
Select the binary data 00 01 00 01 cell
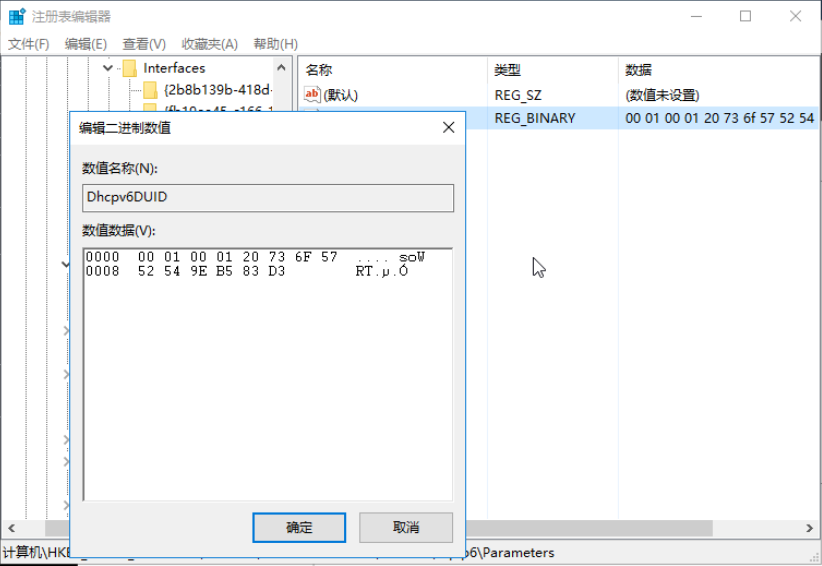pyautogui.click(x=719, y=118)
